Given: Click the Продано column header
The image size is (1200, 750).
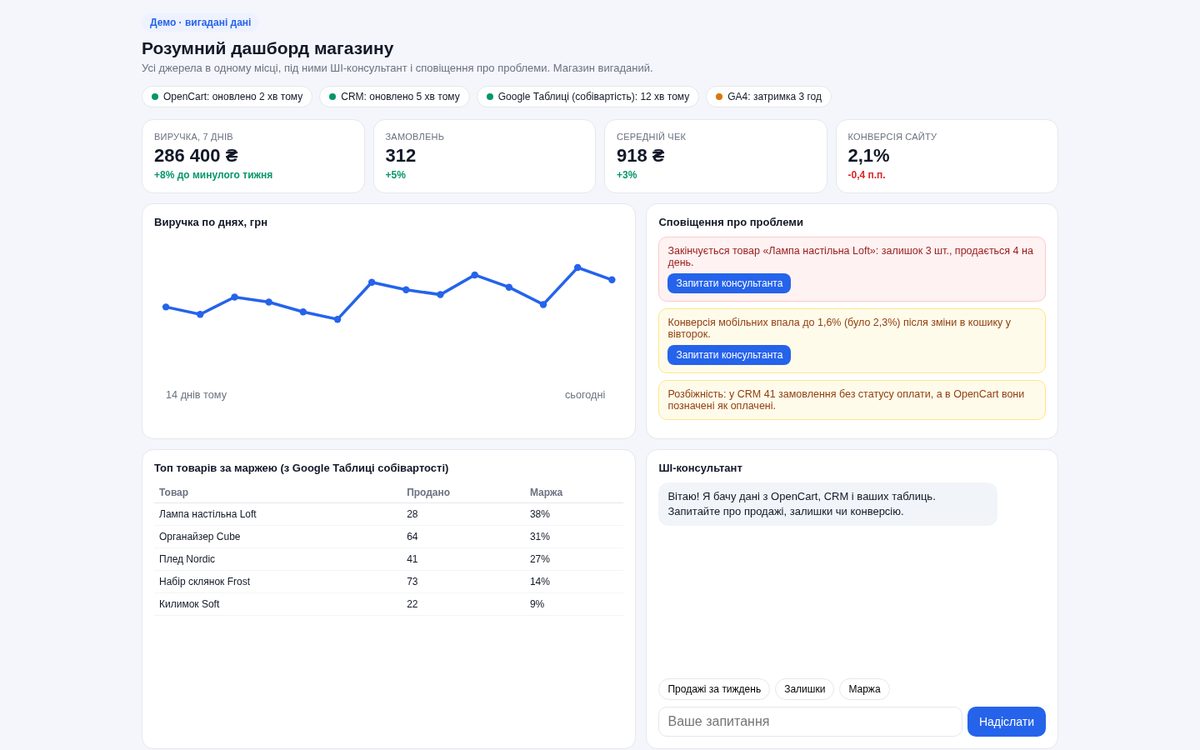Looking at the screenshot, I should point(428,492).
